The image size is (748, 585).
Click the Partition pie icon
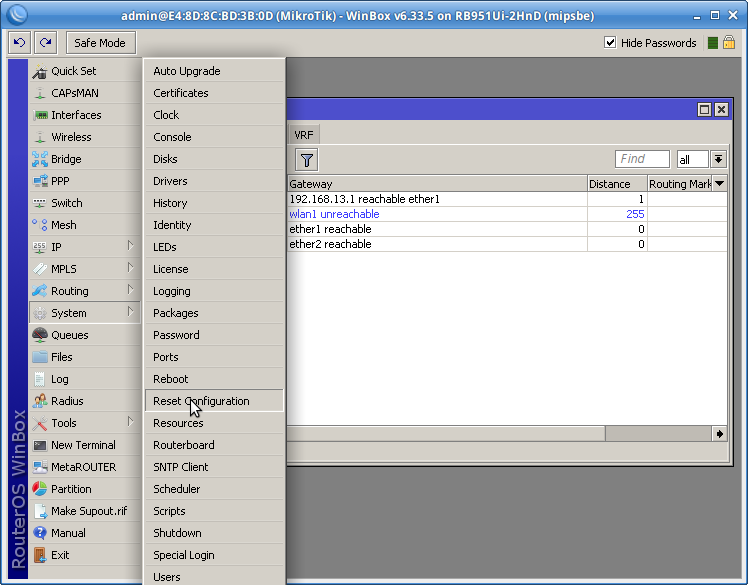click(x=40, y=489)
